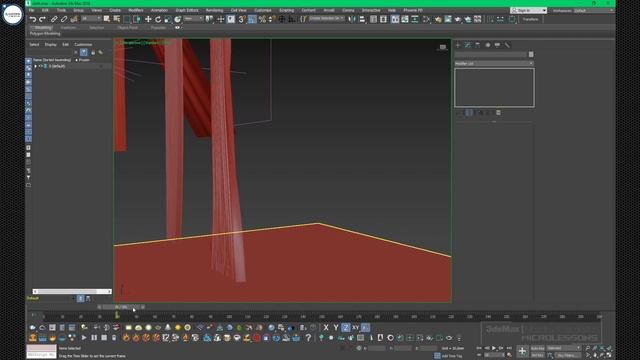The height and width of the screenshot is (360, 640).
Task: Restrict to Y axis button
Action: 336,327
